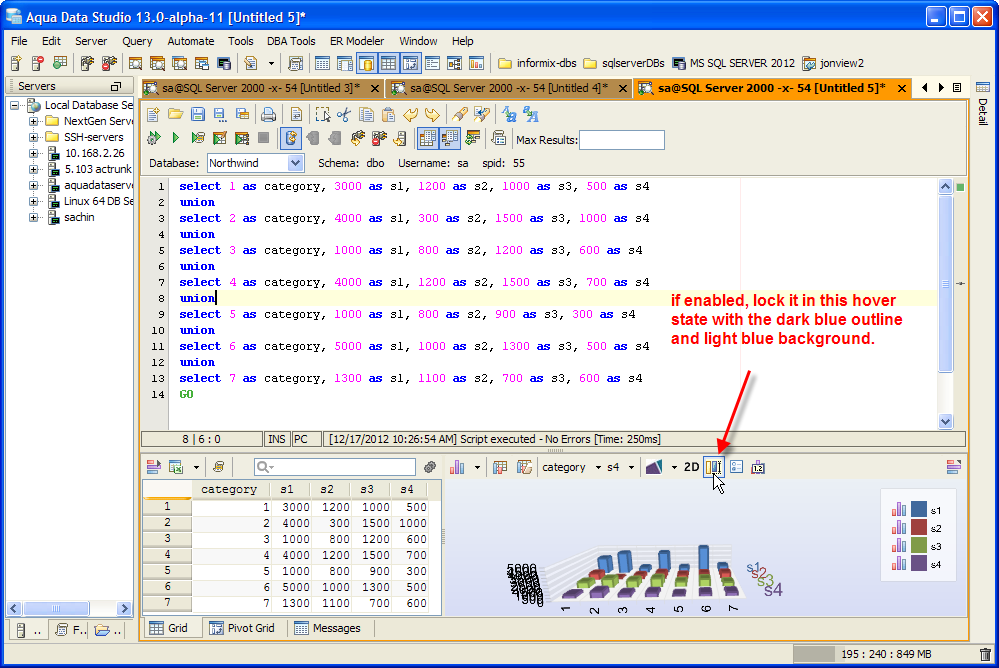Viewport: 999px width, 668px height.
Task: Click the green Execute play button
Action: (x=176, y=138)
